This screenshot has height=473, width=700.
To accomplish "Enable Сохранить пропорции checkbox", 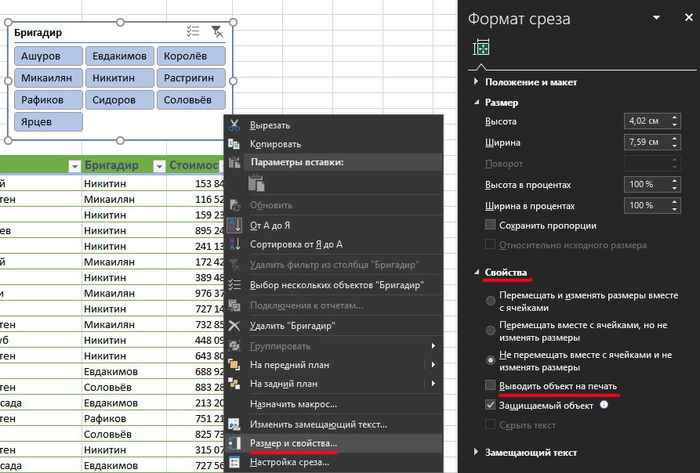I will pos(490,224).
